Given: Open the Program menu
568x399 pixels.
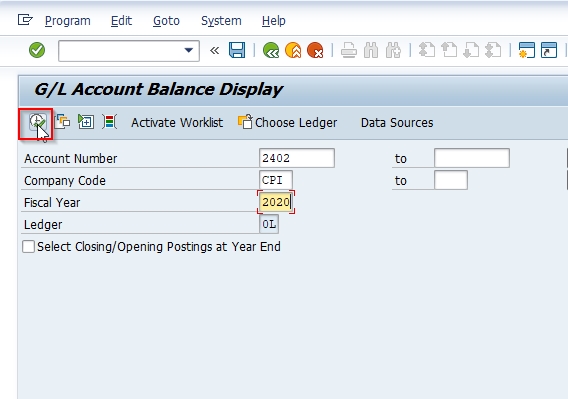Looking at the screenshot, I should (68, 21).
